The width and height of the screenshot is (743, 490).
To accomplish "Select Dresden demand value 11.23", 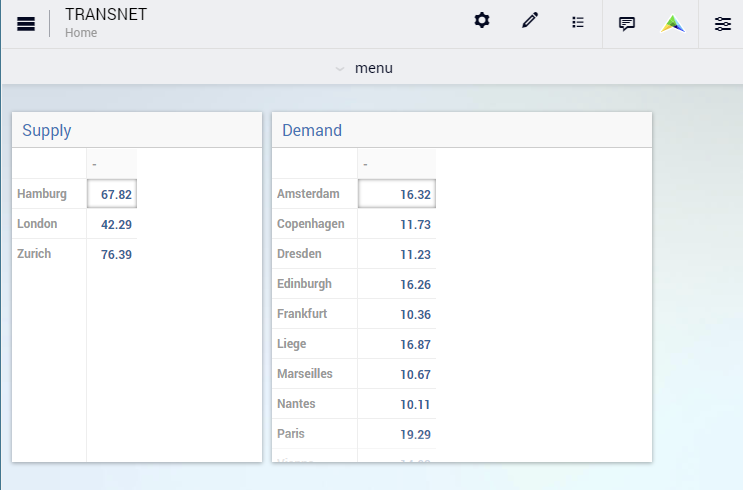I will pos(397,254).
